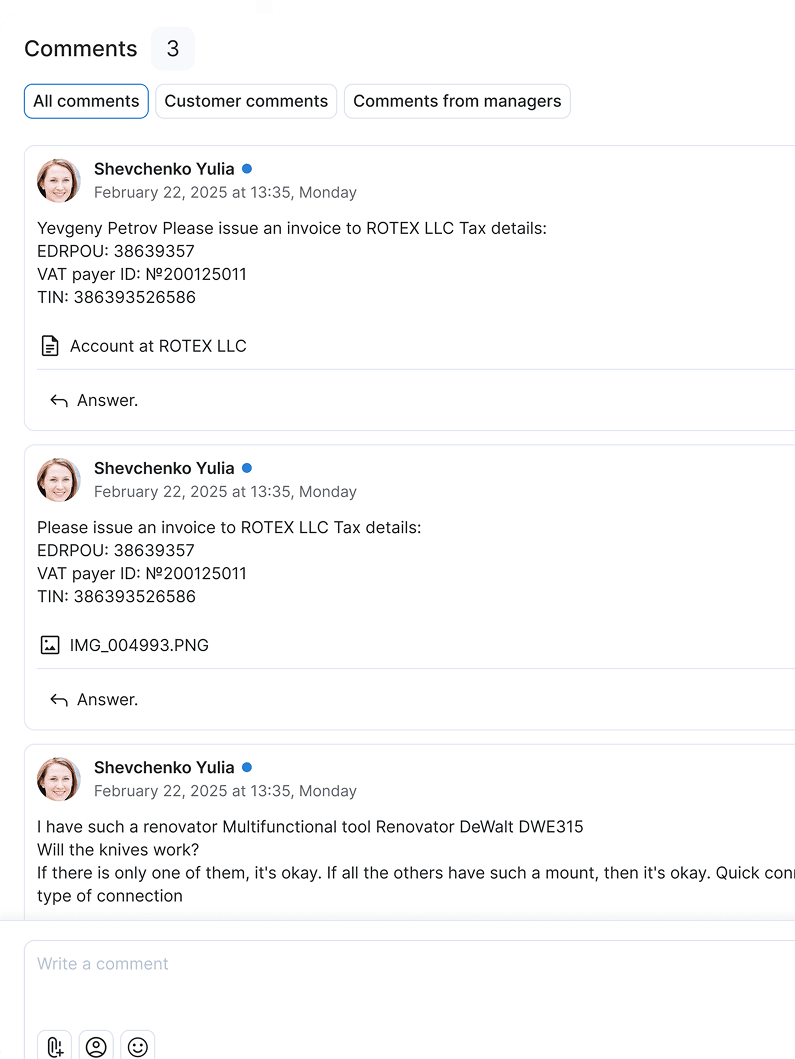This screenshot has height=1059, width=795.
Task: Click the blue status dot in third comment
Action: pos(247,767)
